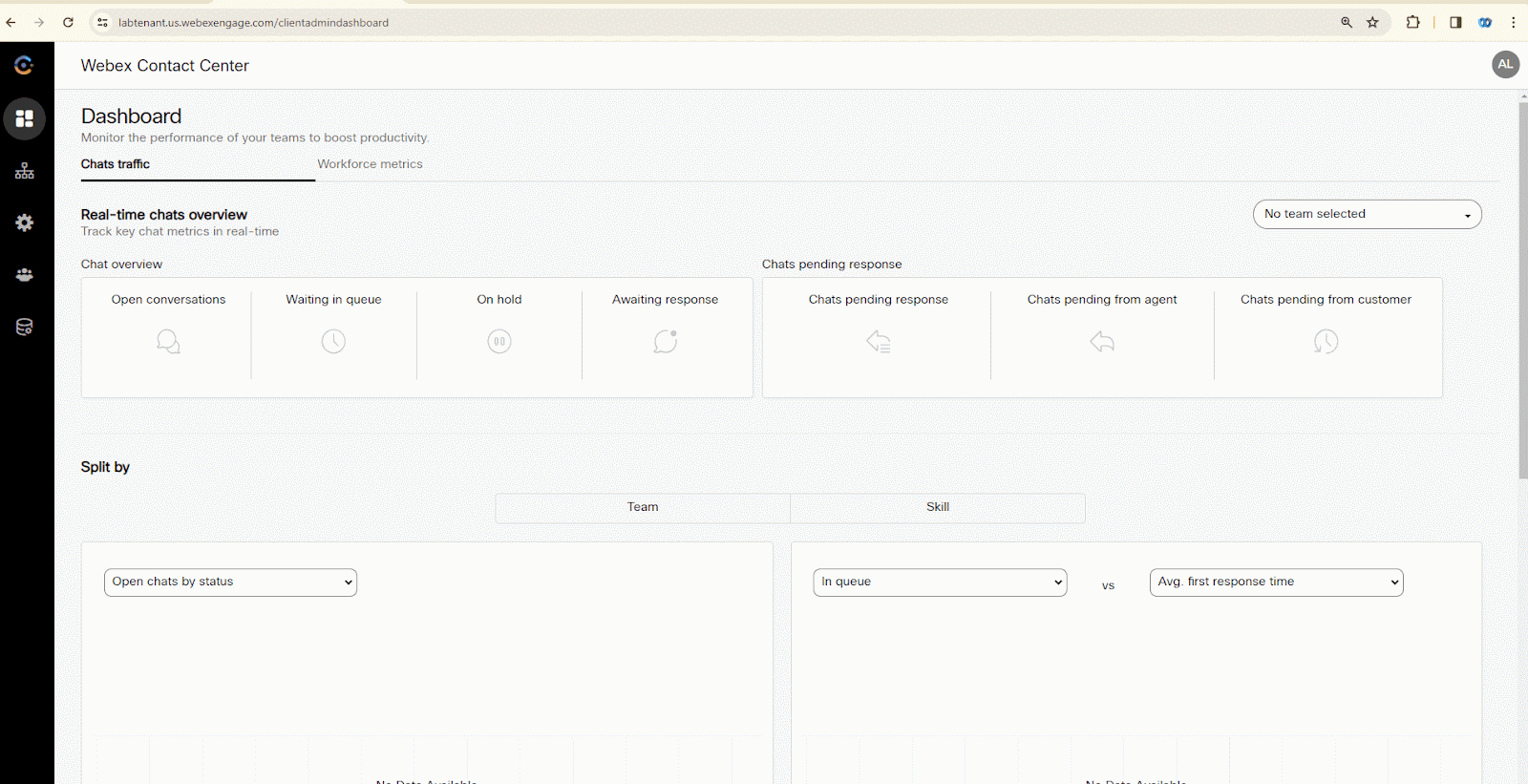Click the Webex Contact Center title
1528x784 pixels.
pyautogui.click(x=164, y=66)
